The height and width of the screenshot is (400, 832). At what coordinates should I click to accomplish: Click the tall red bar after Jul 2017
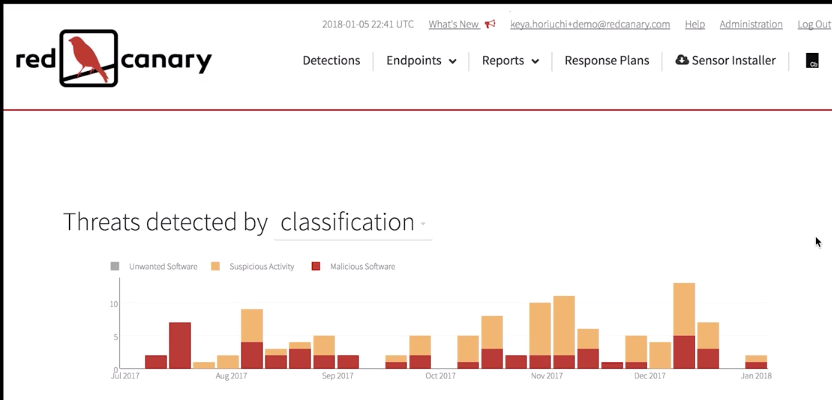pos(180,345)
